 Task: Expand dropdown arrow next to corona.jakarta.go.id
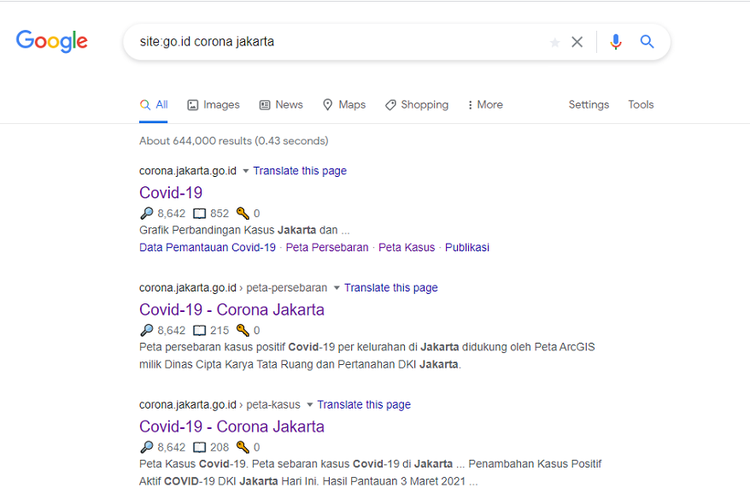click(x=246, y=171)
